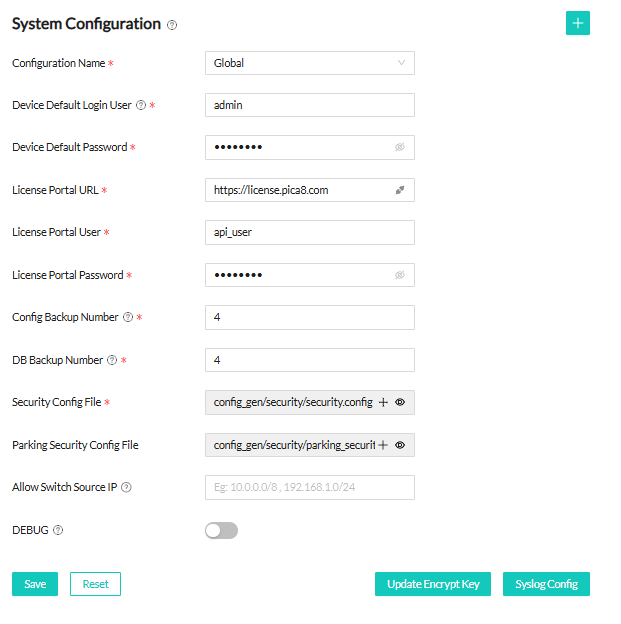Preview Parking Security Config File via eye icon
Screen dimensions: 621x624
coord(400,445)
